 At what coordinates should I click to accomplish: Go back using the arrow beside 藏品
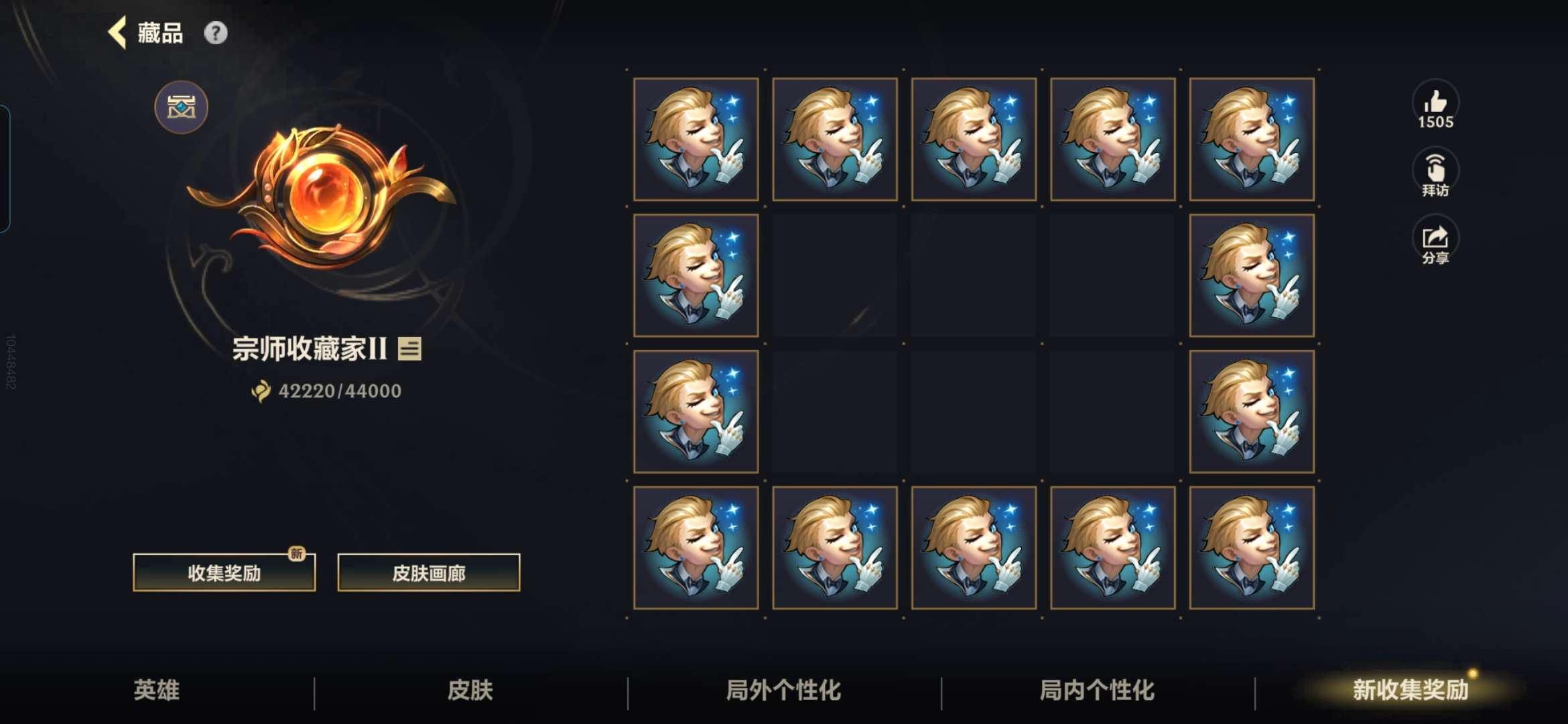117,33
